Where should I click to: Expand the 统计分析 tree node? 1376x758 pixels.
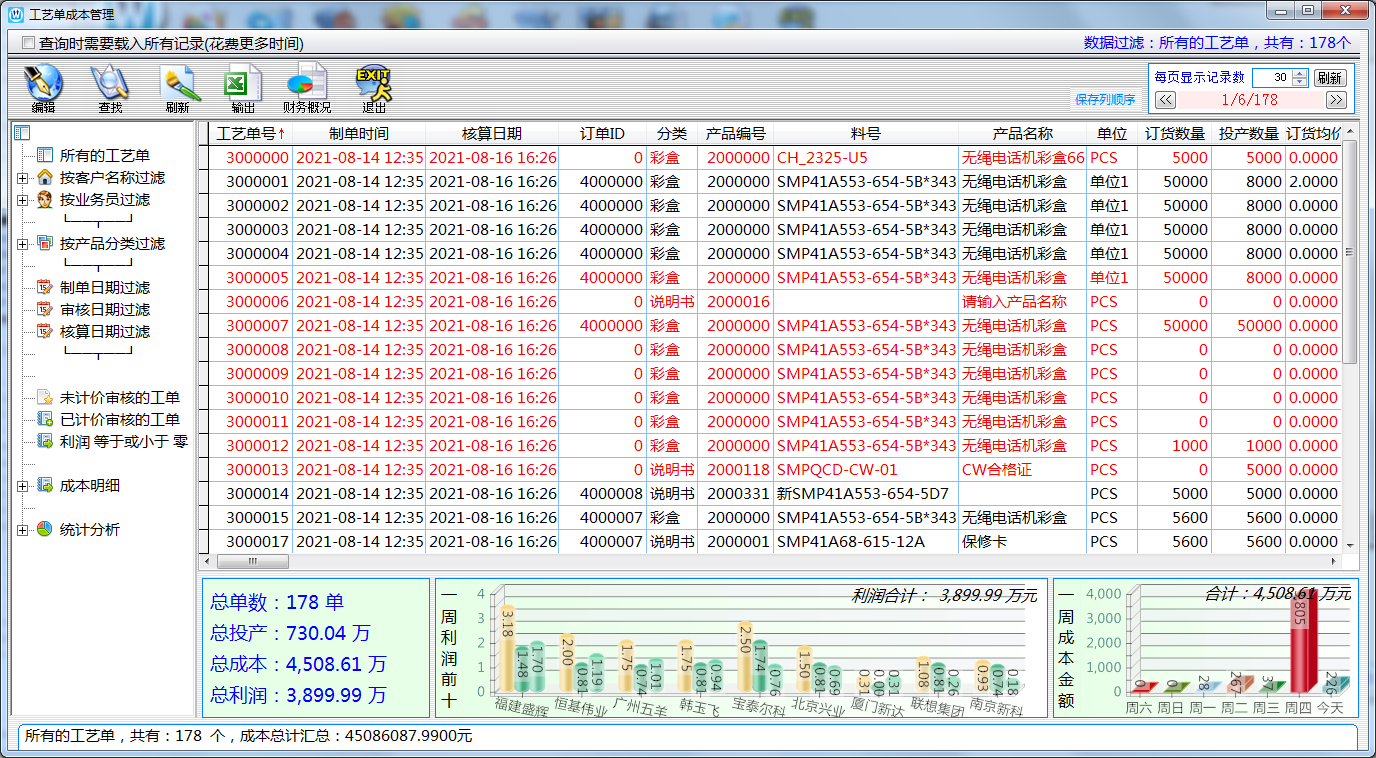(x=22, y=530)
